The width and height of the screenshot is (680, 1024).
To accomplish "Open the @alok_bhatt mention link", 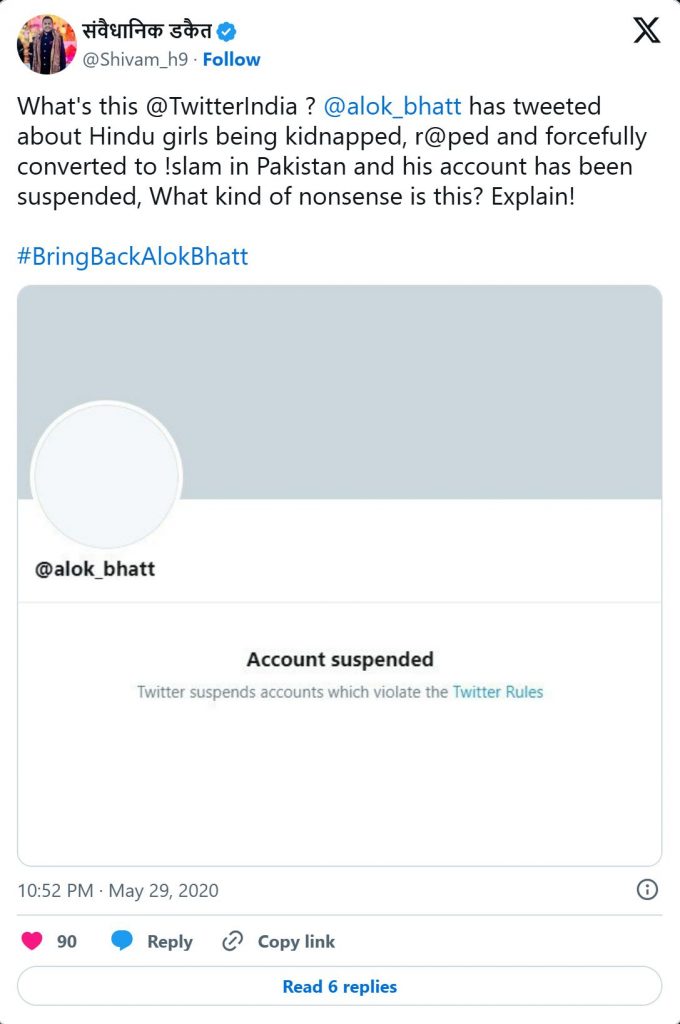I will point(393,106).
